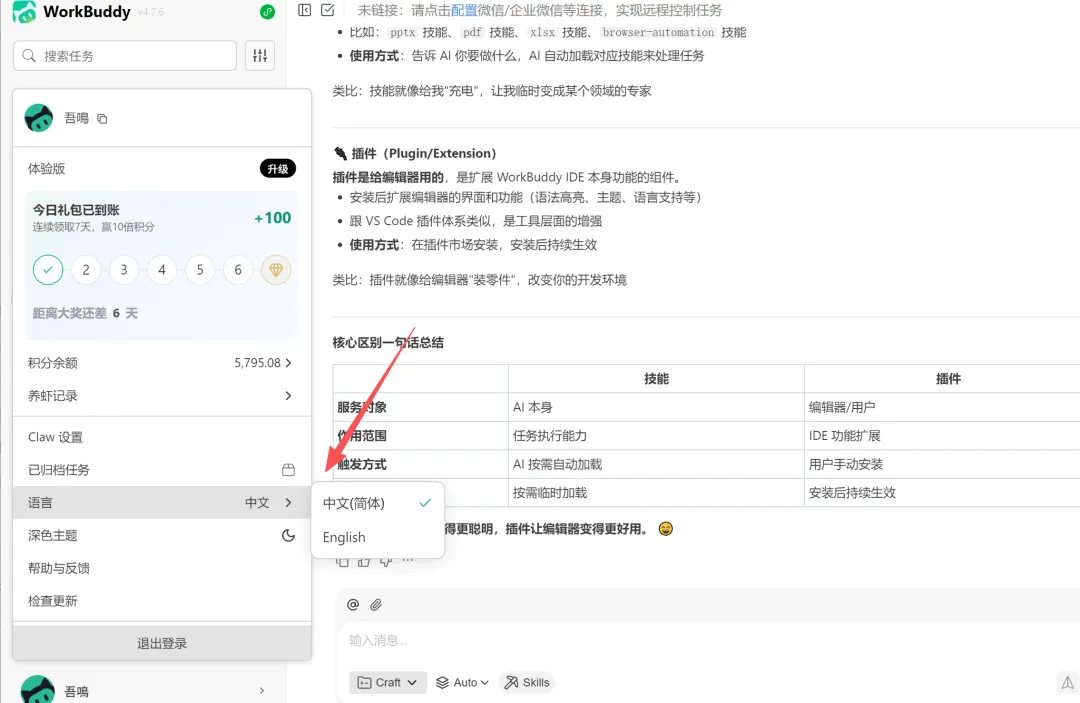Select day 6 reward circle
Image resolution: width=1080 pixels, height=703 pixels.
pyautogui.click(x=238, y=270)
